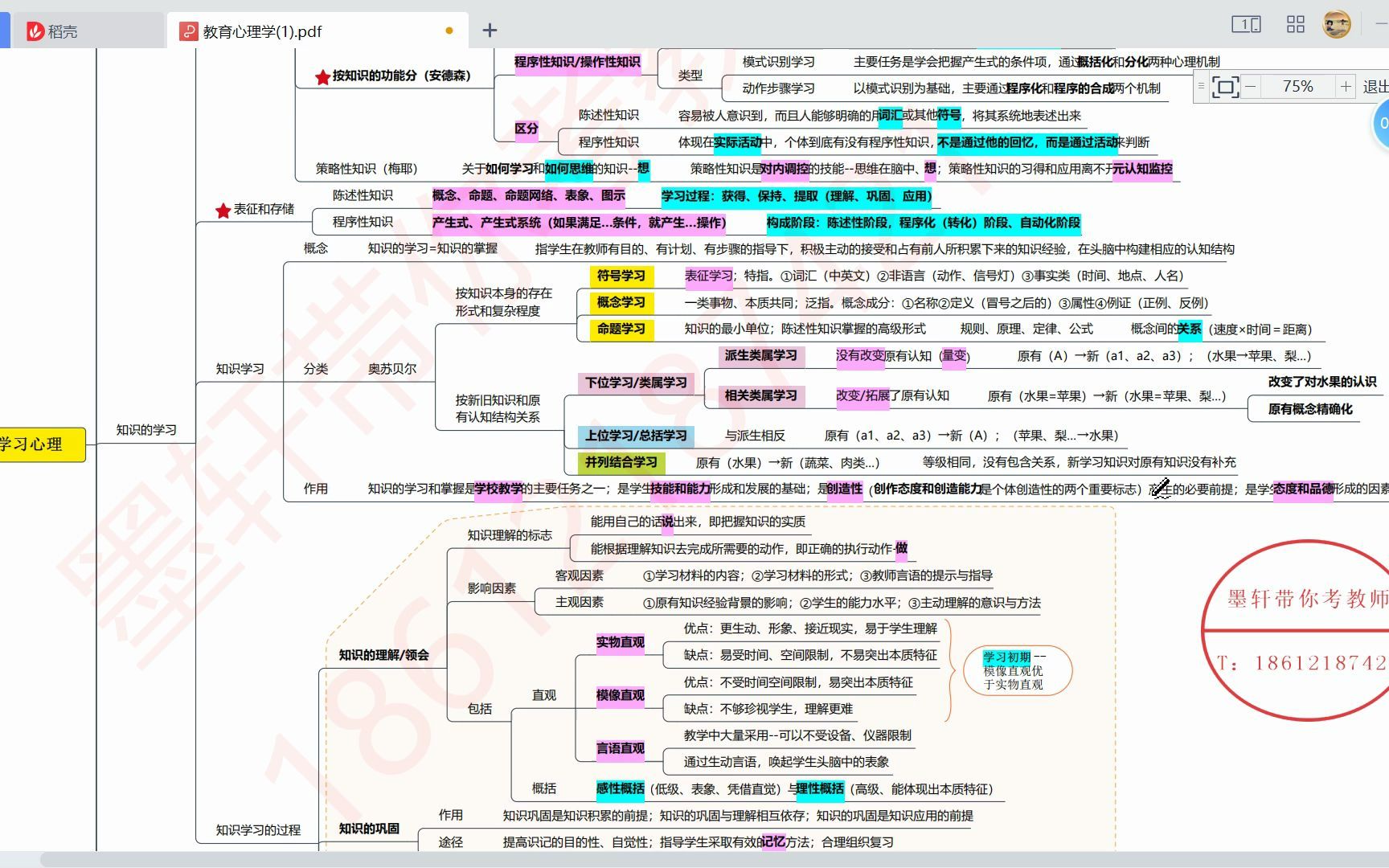The image size is (1389, 868).
Task: Switch to the 教育心理学(1).pdf tab
Action: tap(318, 31)
